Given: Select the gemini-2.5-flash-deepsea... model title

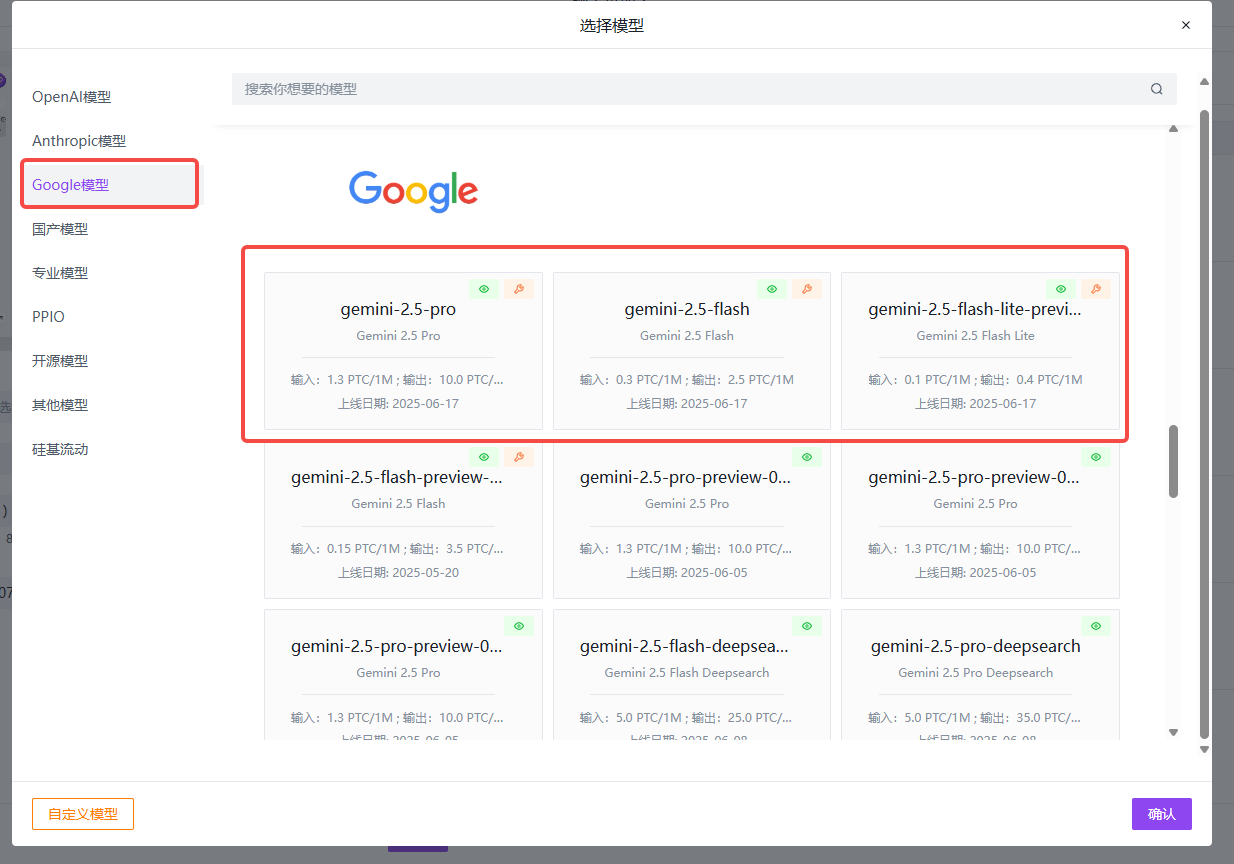Looking at the screenshot, I should click(685, 647).
